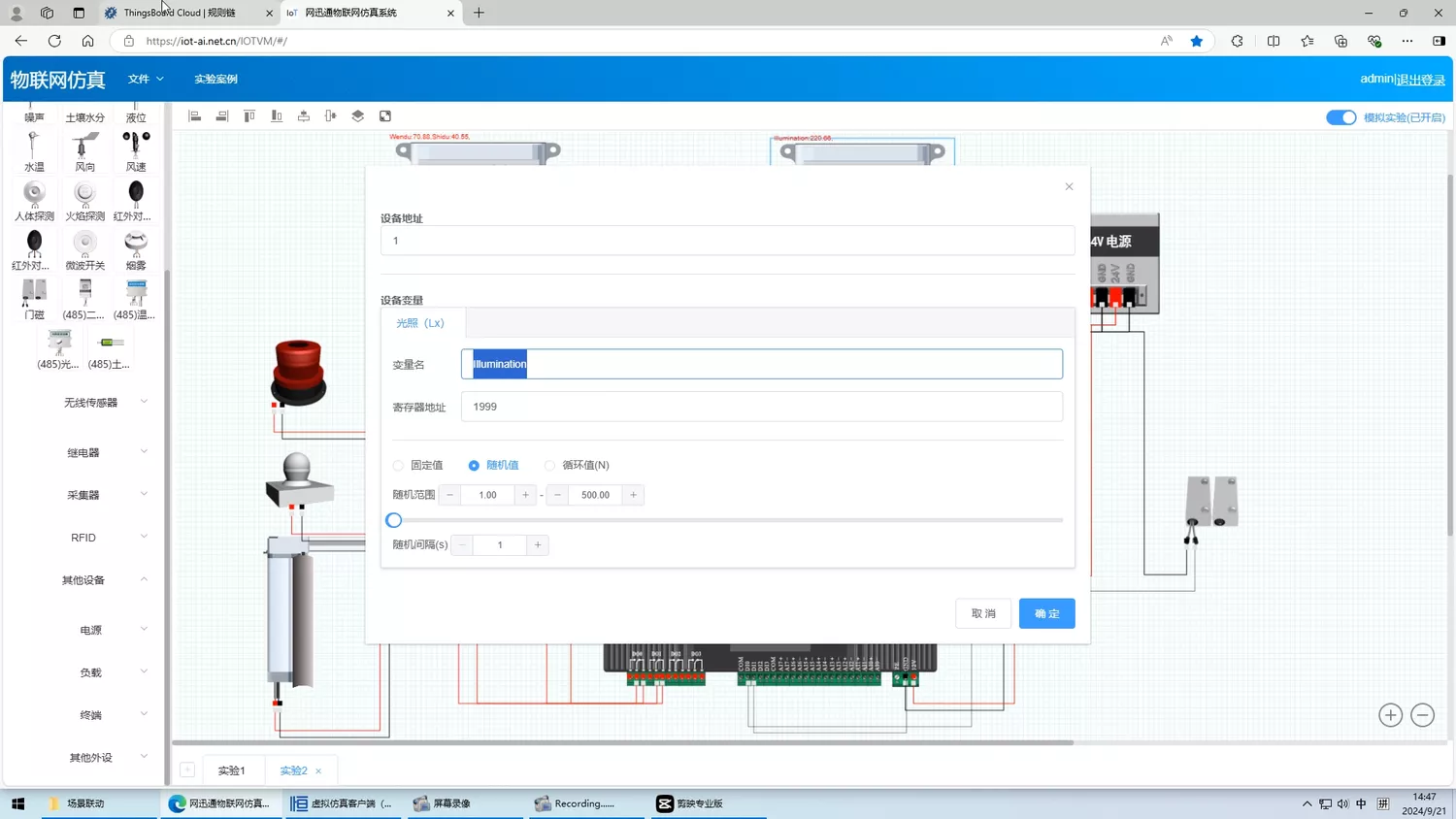
Task: Toggle the 模拟实验 simulation switch
Action: (1340, 117)
